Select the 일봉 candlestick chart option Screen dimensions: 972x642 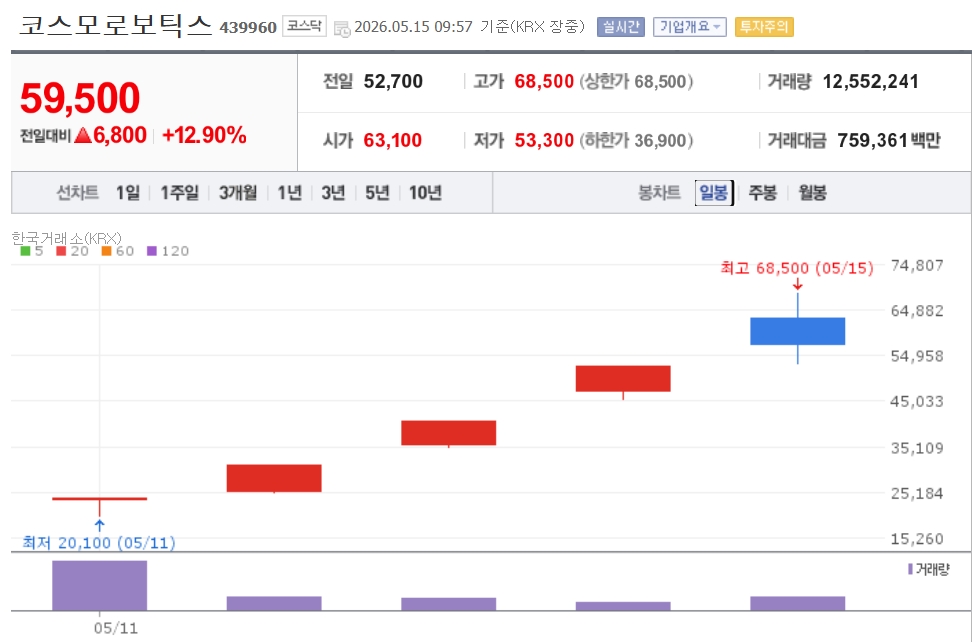714,193
